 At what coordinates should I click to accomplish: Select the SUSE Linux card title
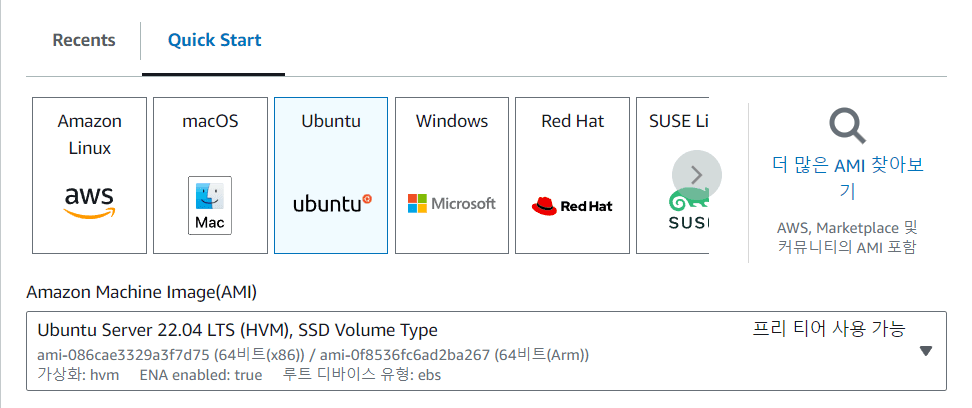point(679,121)
